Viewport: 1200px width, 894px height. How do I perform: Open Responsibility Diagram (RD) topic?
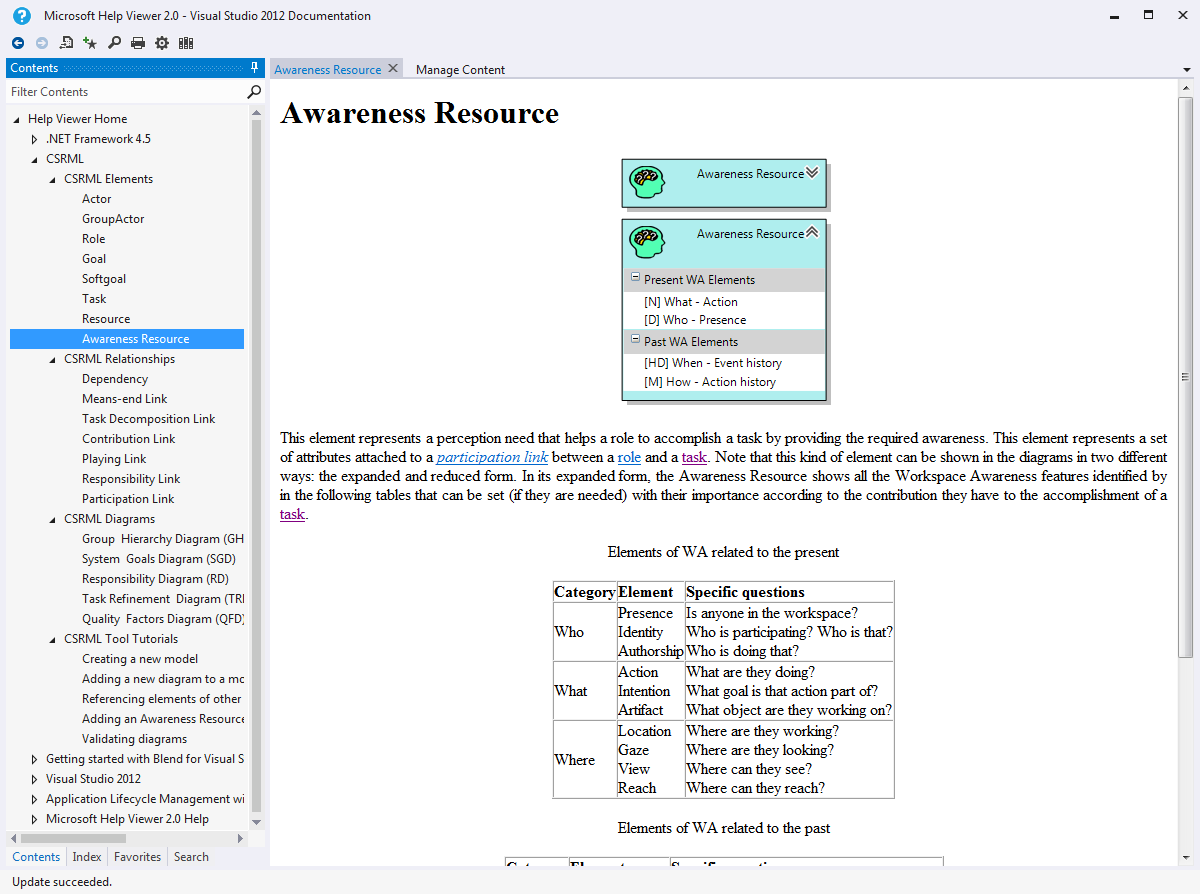(x=155, y=579)
